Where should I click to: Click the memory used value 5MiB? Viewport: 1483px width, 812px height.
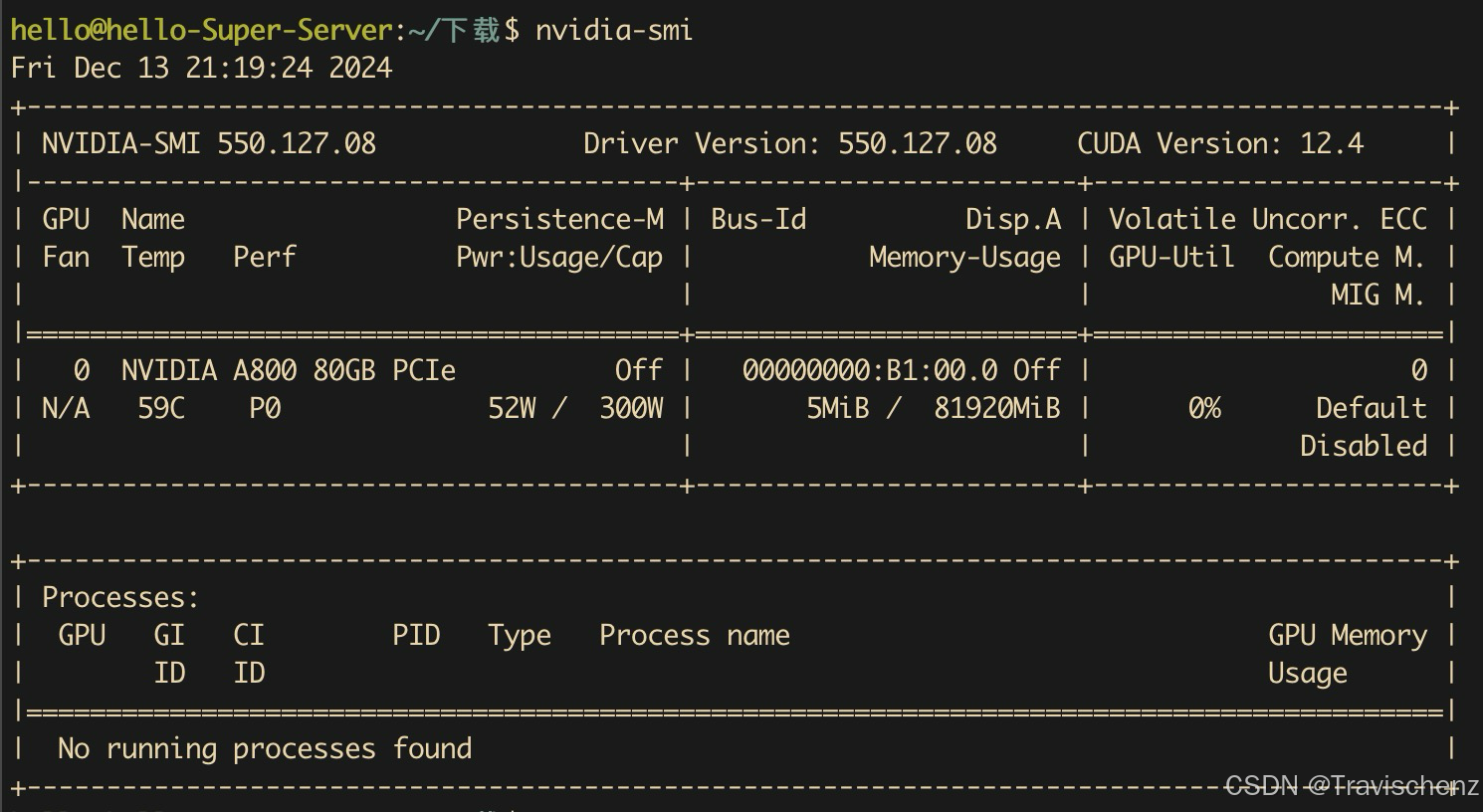838,408
